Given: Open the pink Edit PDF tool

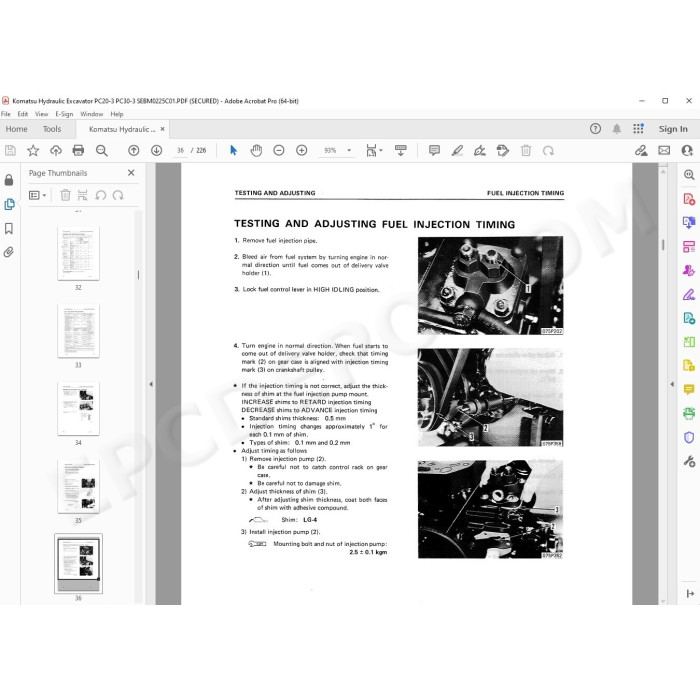Looking at the screenshot, I should click(689, 246).
